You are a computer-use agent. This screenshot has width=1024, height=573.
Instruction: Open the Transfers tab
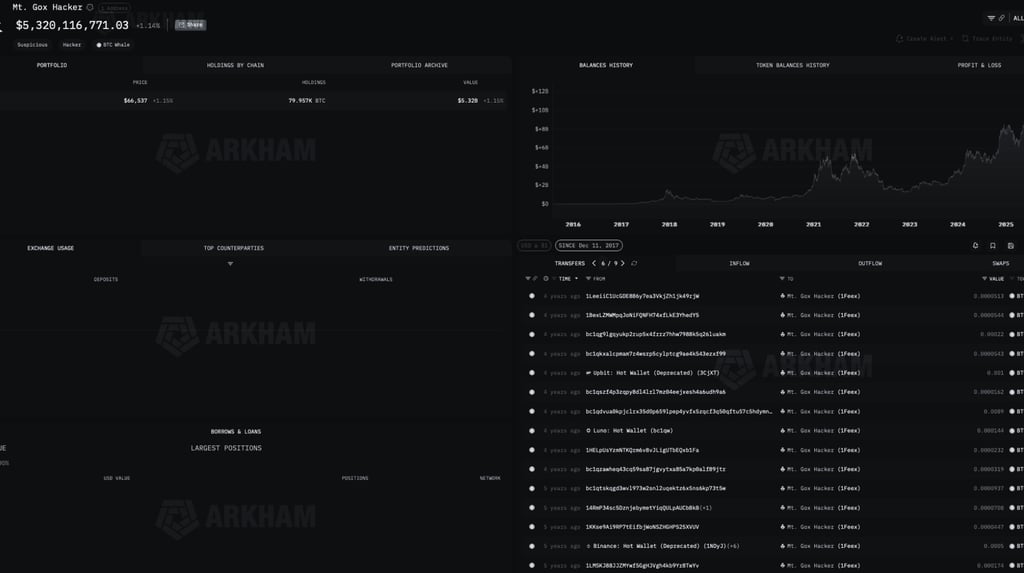tap(569, 263)
